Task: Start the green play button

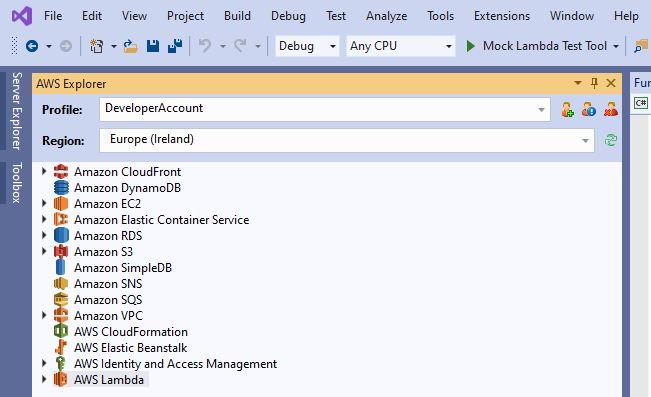Action: tap(470, 46)
